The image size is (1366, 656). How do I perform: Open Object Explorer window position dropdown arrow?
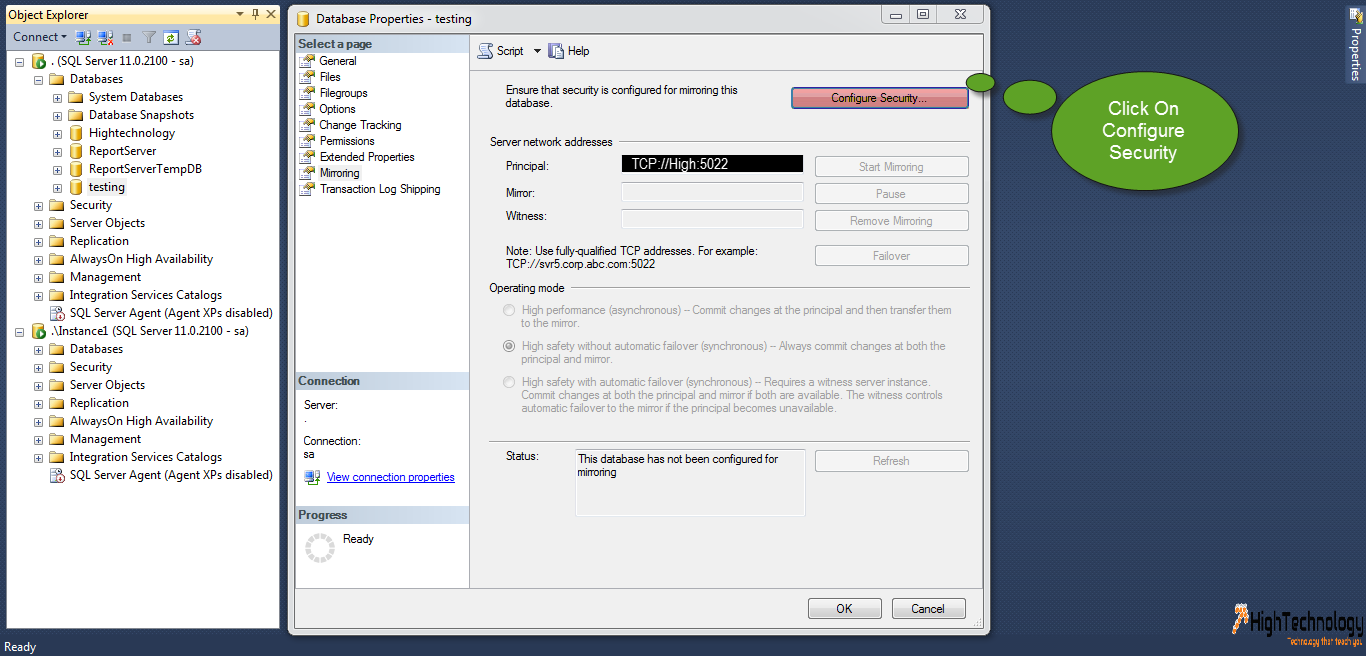[x=240, y=14]
